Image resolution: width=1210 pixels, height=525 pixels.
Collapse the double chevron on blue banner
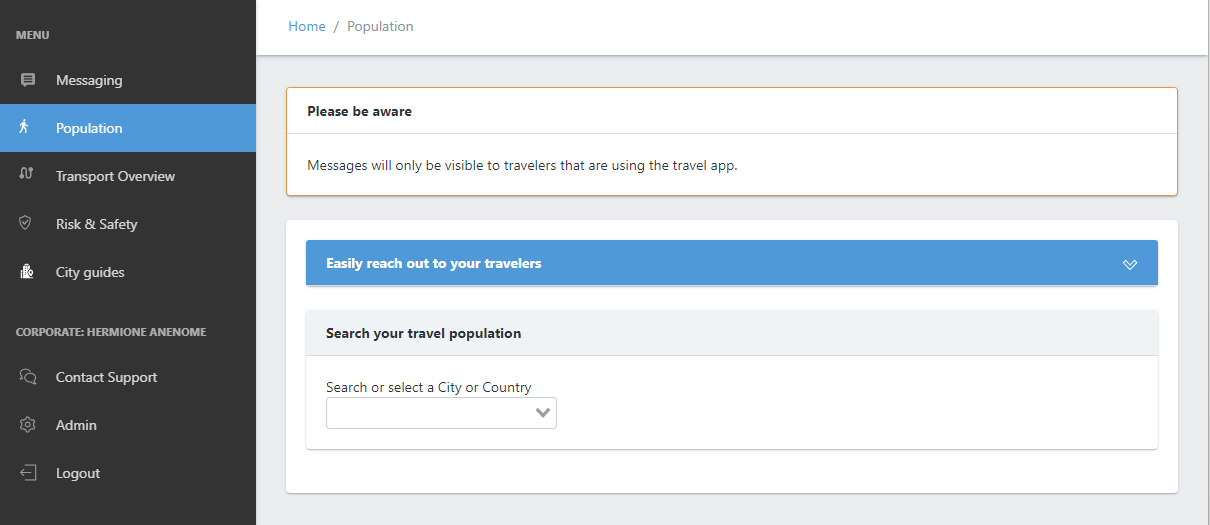point(1130,264)
